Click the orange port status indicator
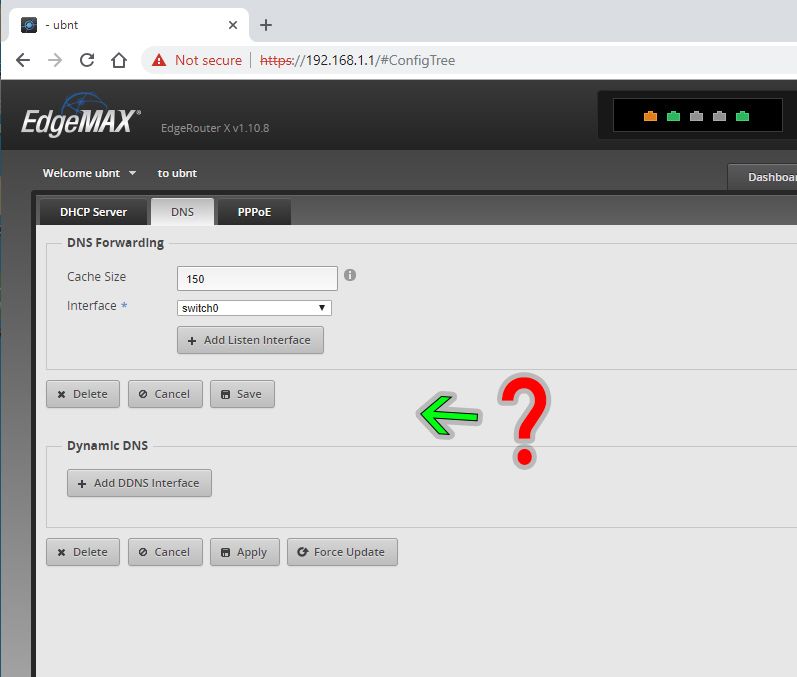 (650, 116)
